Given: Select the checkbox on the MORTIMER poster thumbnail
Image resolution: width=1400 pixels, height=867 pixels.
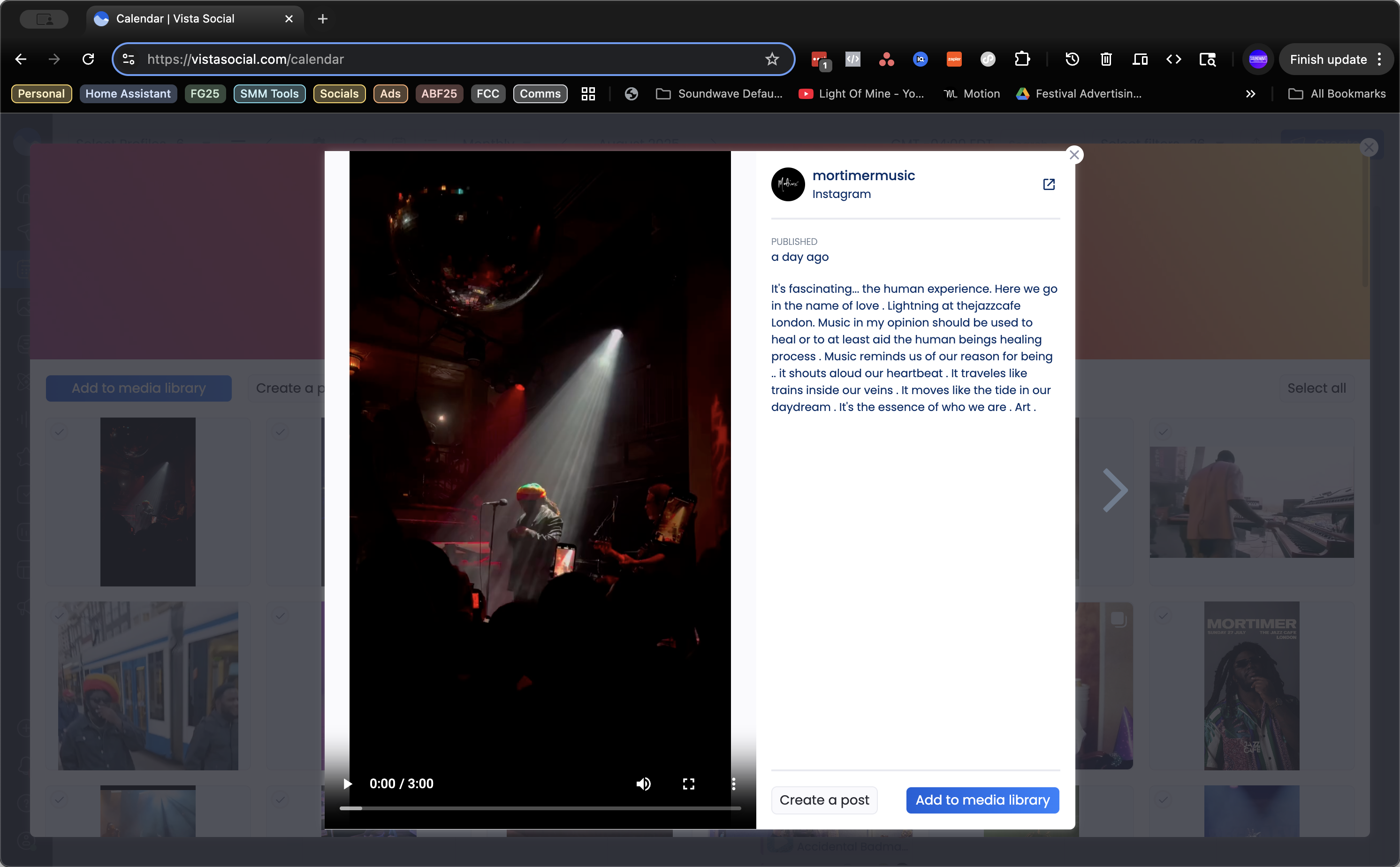Looking at the screenshot, I should (x=1163, y=615).
